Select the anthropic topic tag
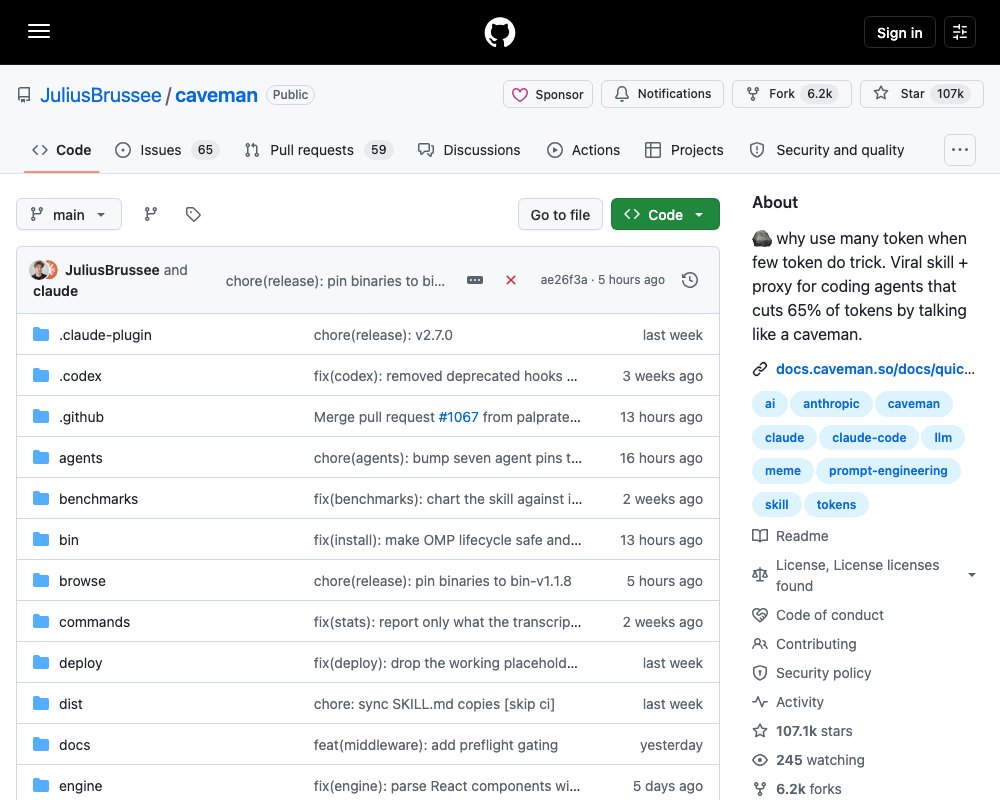The width and height of the screenshot is (1000, 800). 831,404
